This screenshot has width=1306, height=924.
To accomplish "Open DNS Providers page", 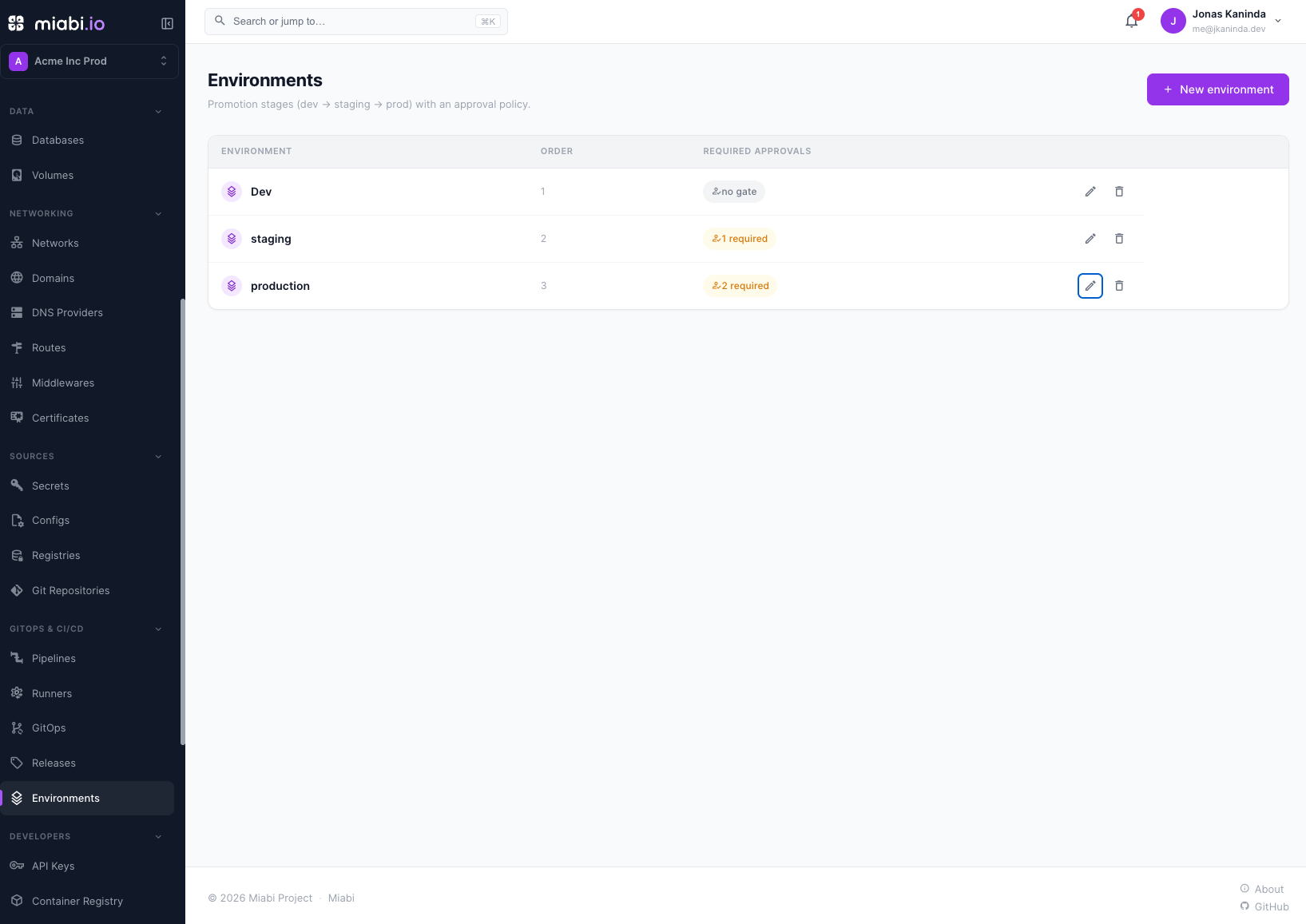I will pos(87,313).
